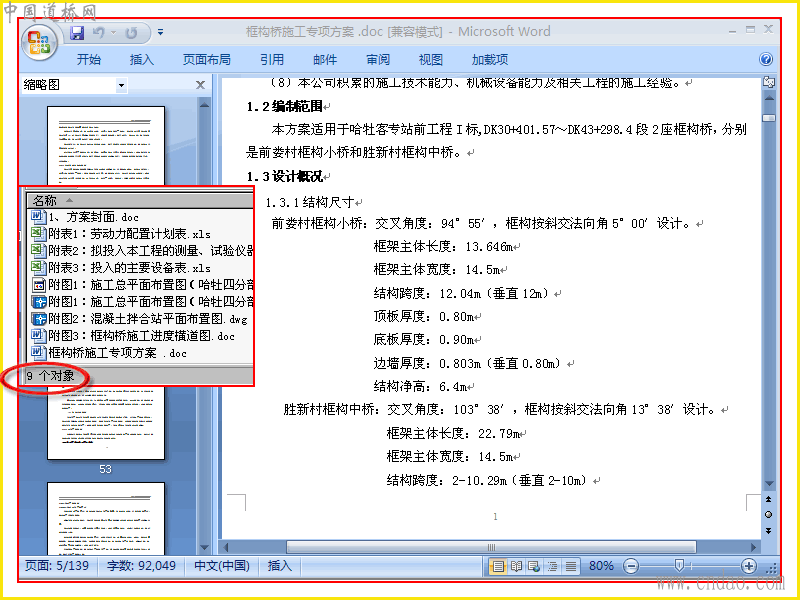Viewport: 800px width, 600px height.
Task: Switch to Full Screen Reading view icon
Action: [516, 566]
